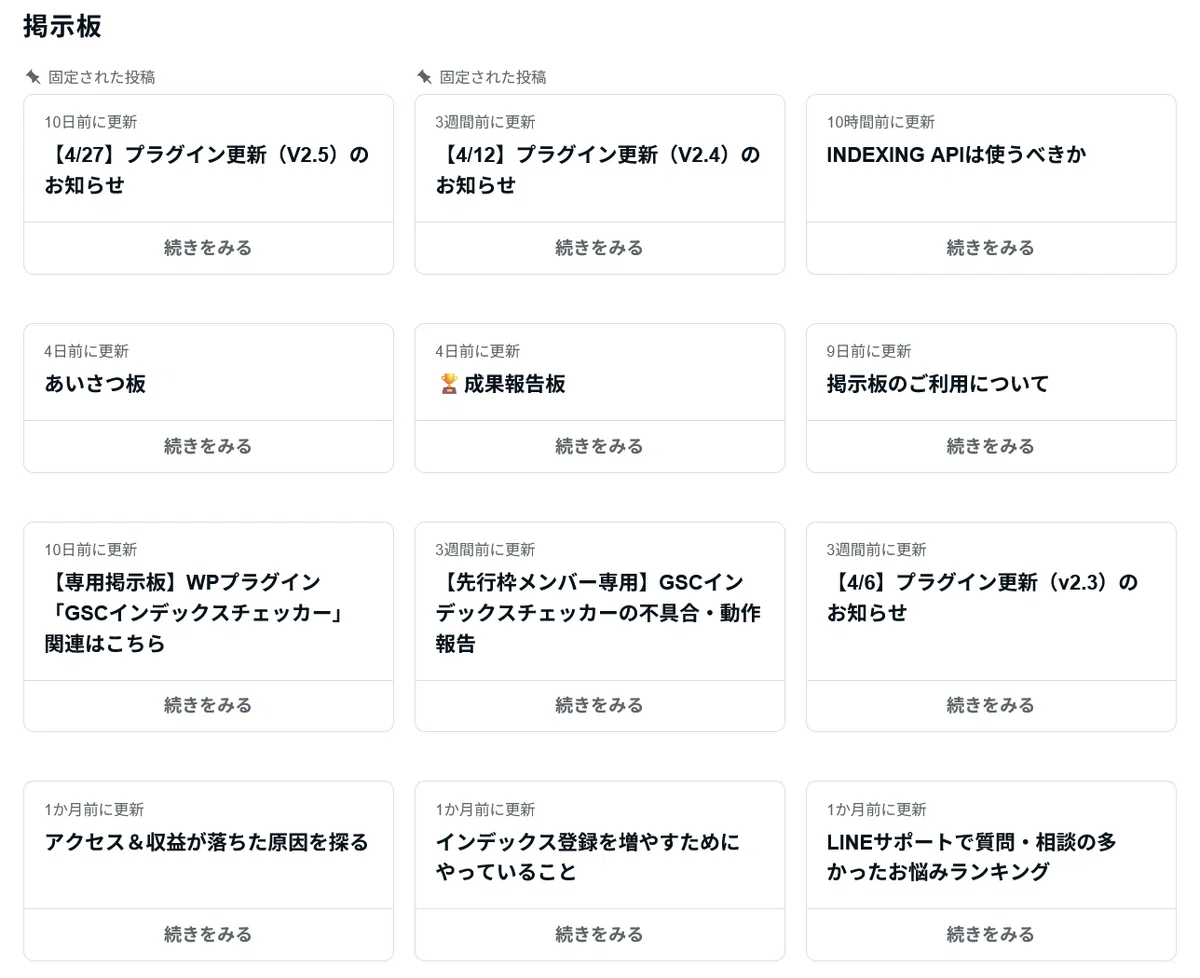This screenshot has height=978, width=1200.
Task: Open 続きをみる under 掲示板のご利用について
Action: pos(991,446)
